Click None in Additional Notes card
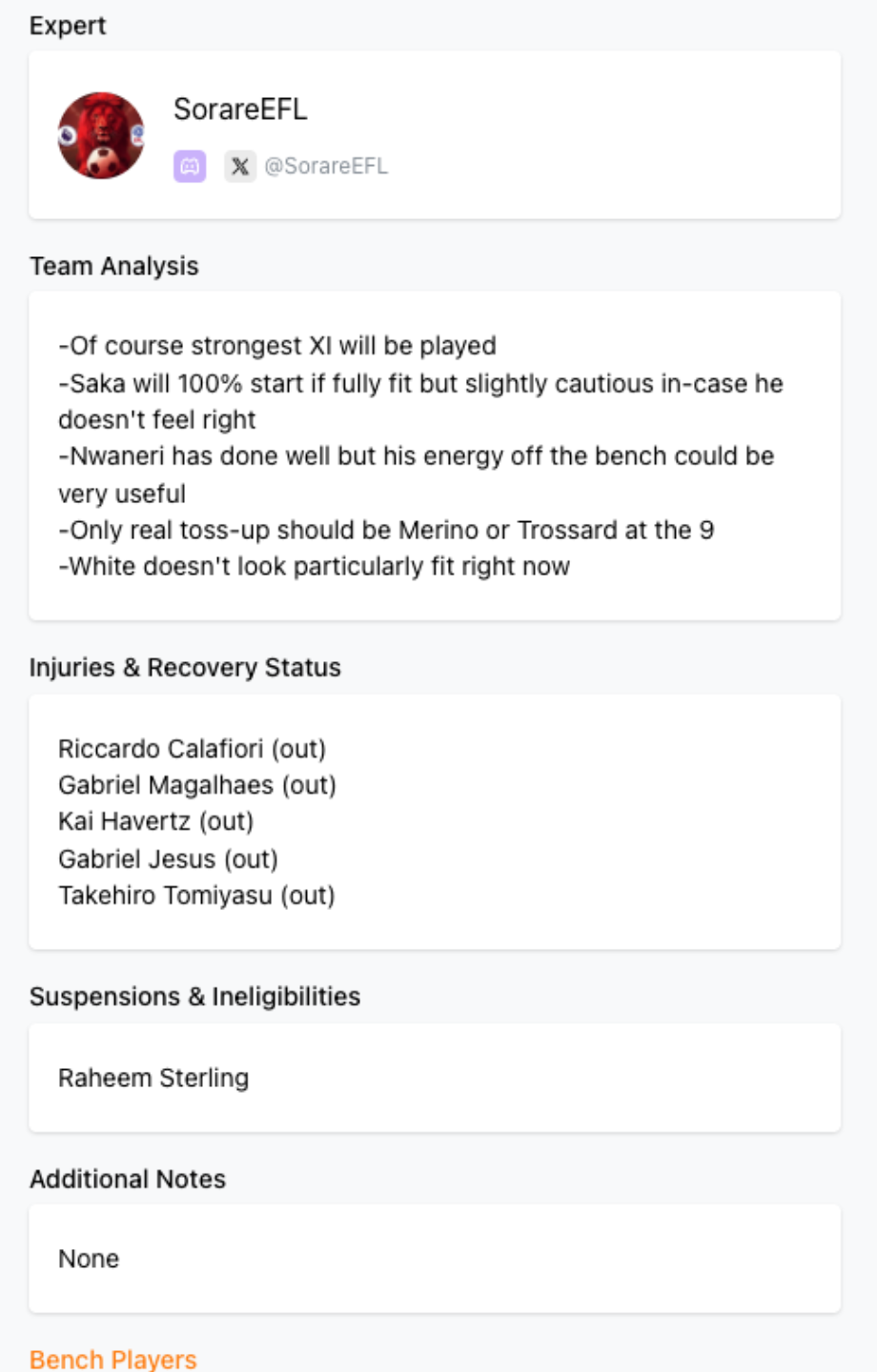This screenshot has width=877, height=1372. 89,1258
